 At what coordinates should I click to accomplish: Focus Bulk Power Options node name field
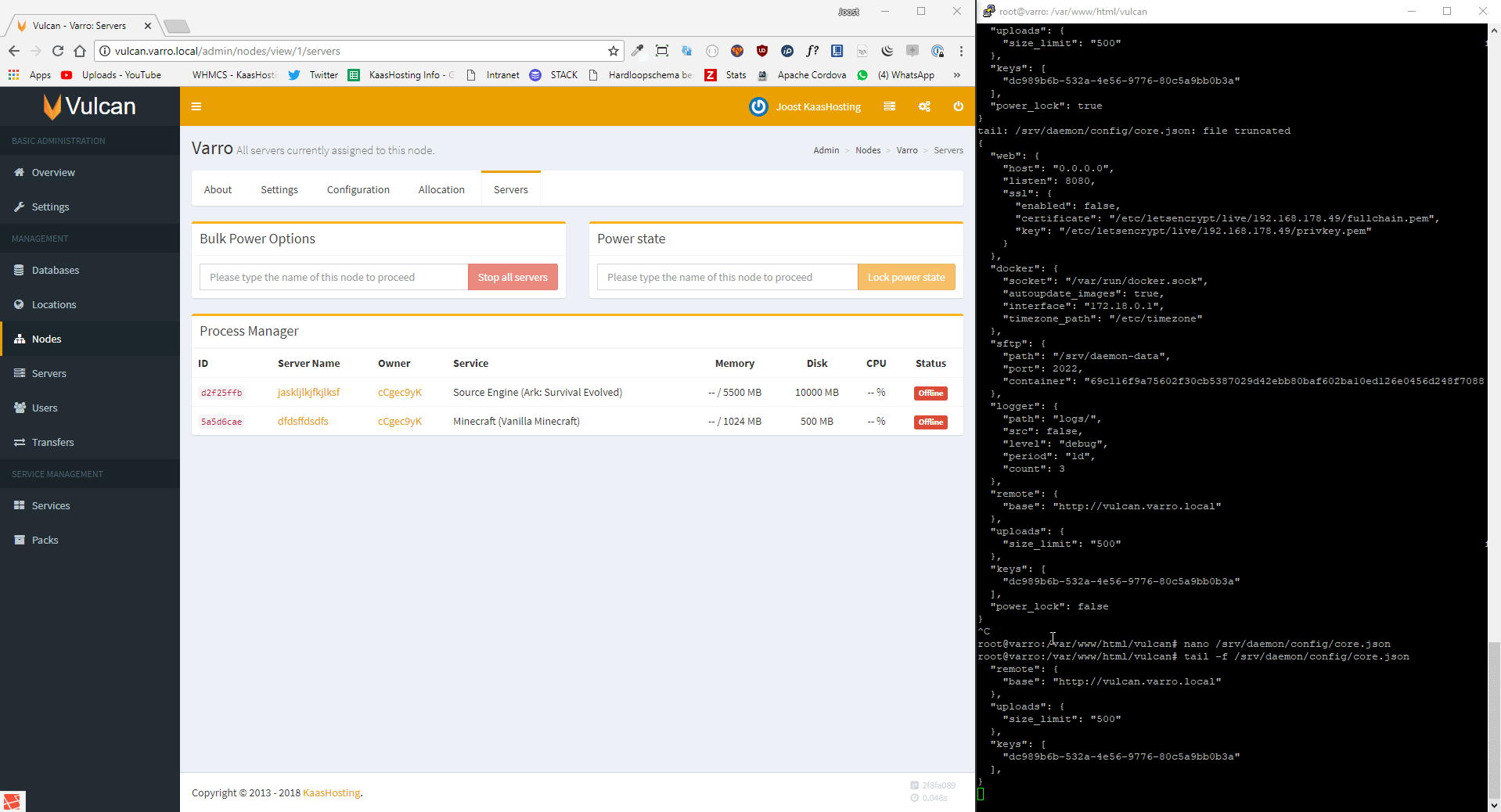(x=333, y=277)
